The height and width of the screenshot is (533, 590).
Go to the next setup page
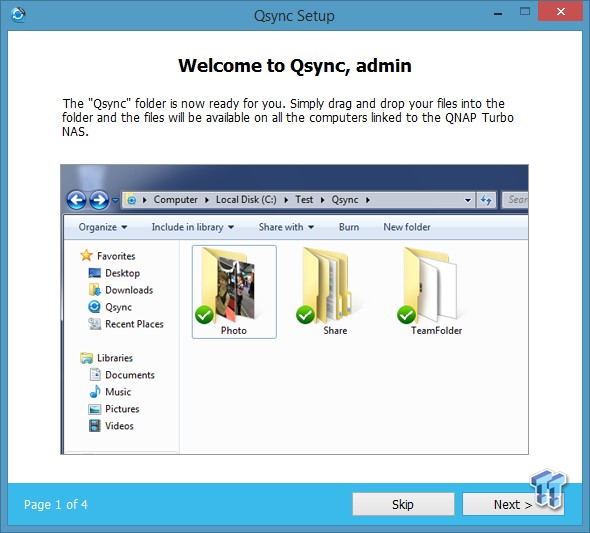[513, 504]
